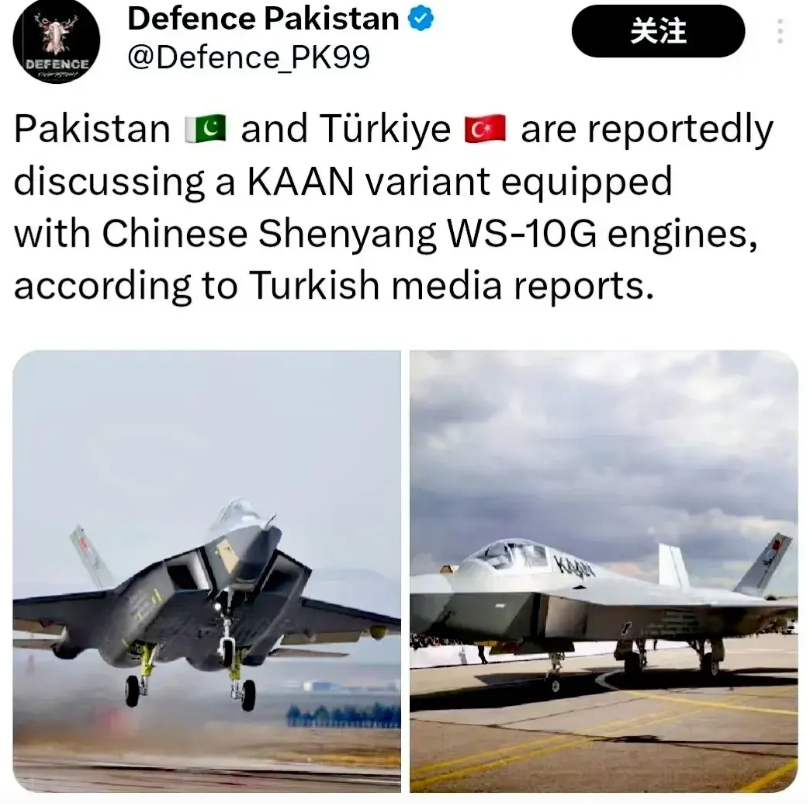Click the cockpit canopy of the parked jet
This screenshot has height=804, width=808.
click(x=507, y=555)
